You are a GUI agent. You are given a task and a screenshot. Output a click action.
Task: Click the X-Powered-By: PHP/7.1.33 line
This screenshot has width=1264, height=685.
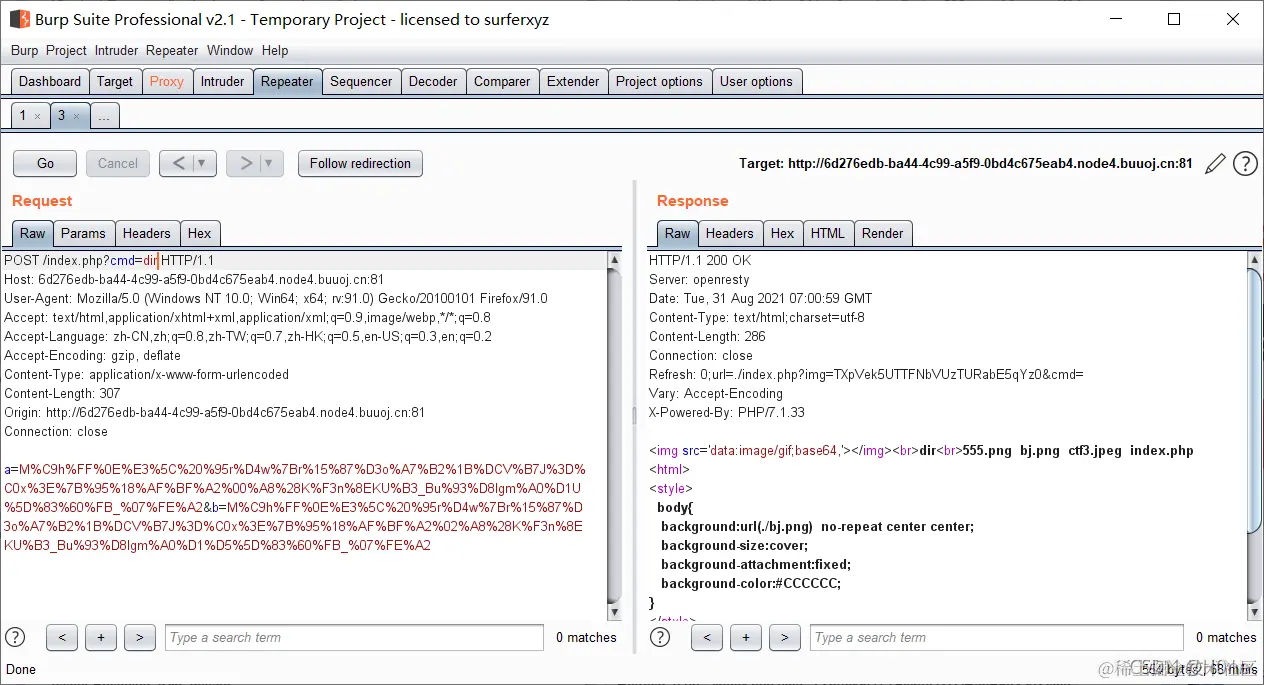click(726, 412)
